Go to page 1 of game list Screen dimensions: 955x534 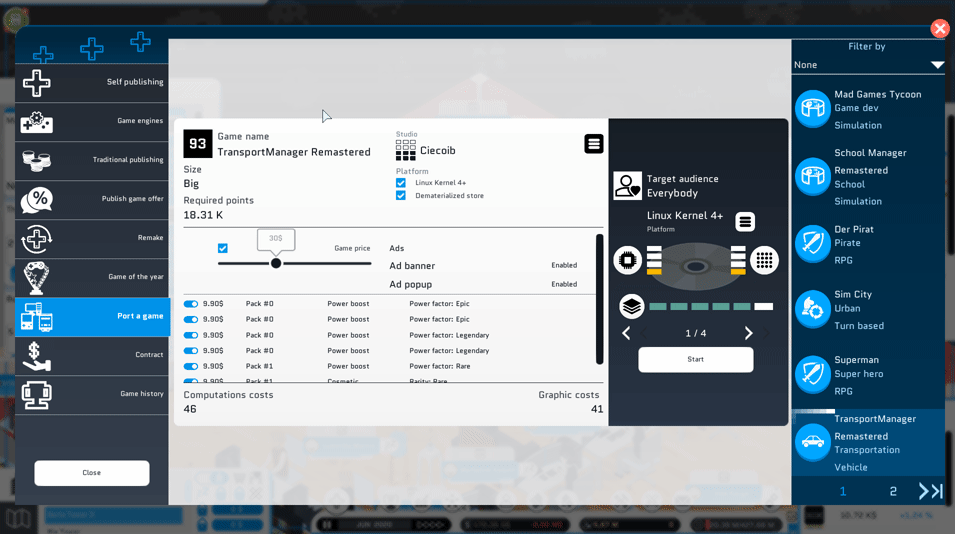click(843, 491)
